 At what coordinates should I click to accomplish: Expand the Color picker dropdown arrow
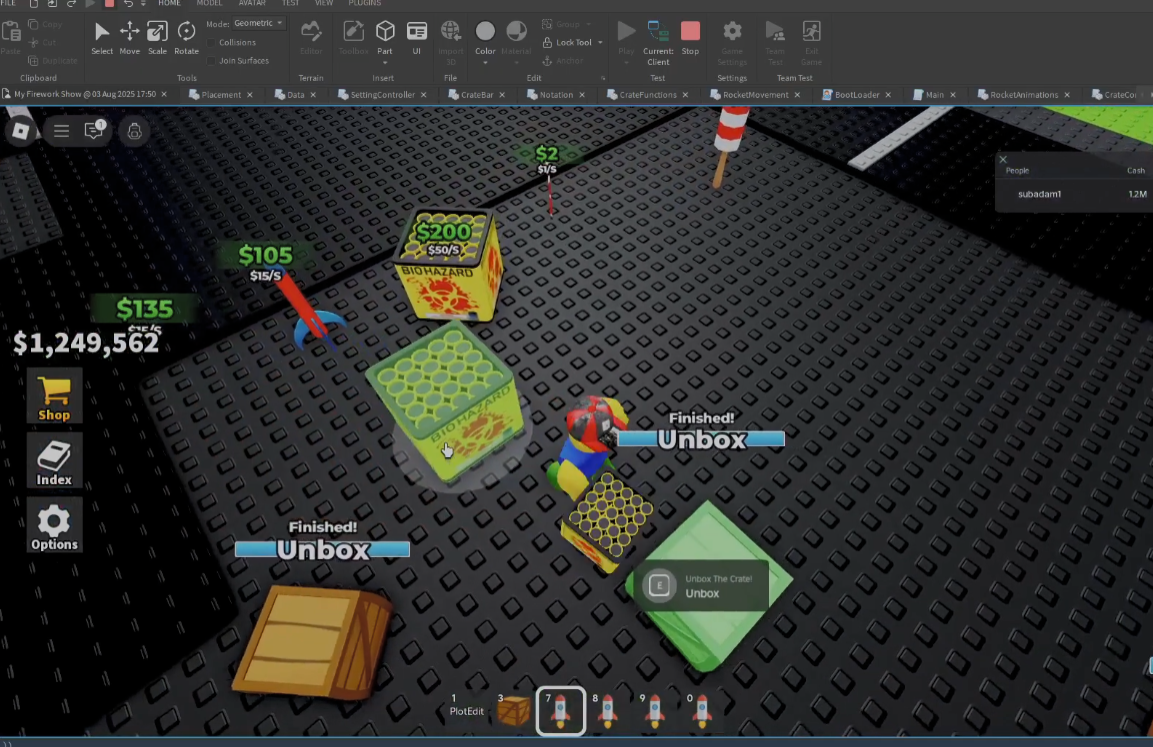485,63
